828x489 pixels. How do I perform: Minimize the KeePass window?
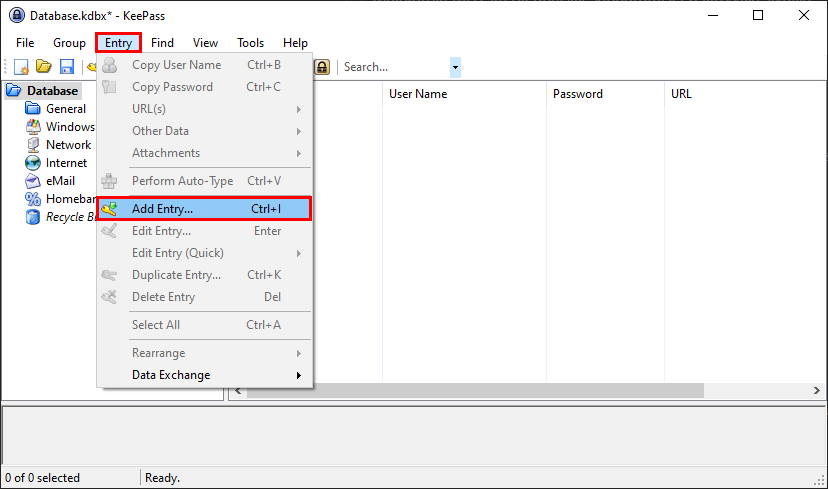pyautogui.click(x=713, y=15)
